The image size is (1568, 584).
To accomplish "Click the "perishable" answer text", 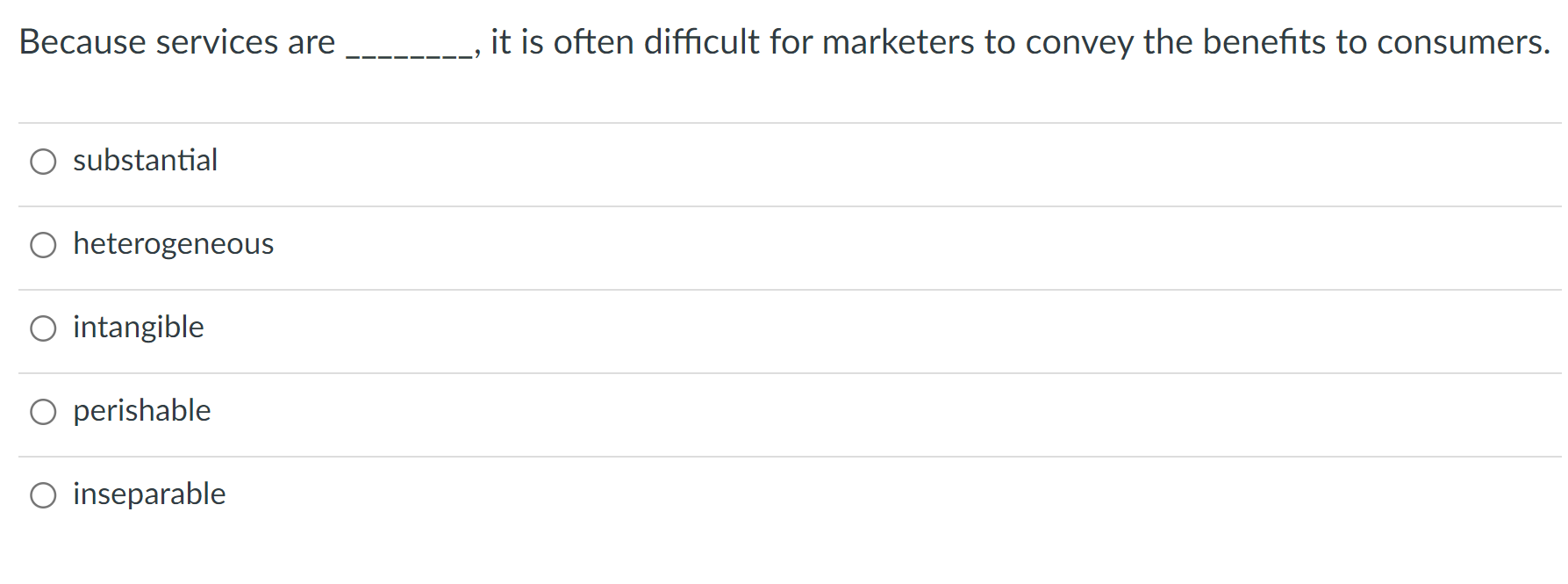I will coord(141,411).
